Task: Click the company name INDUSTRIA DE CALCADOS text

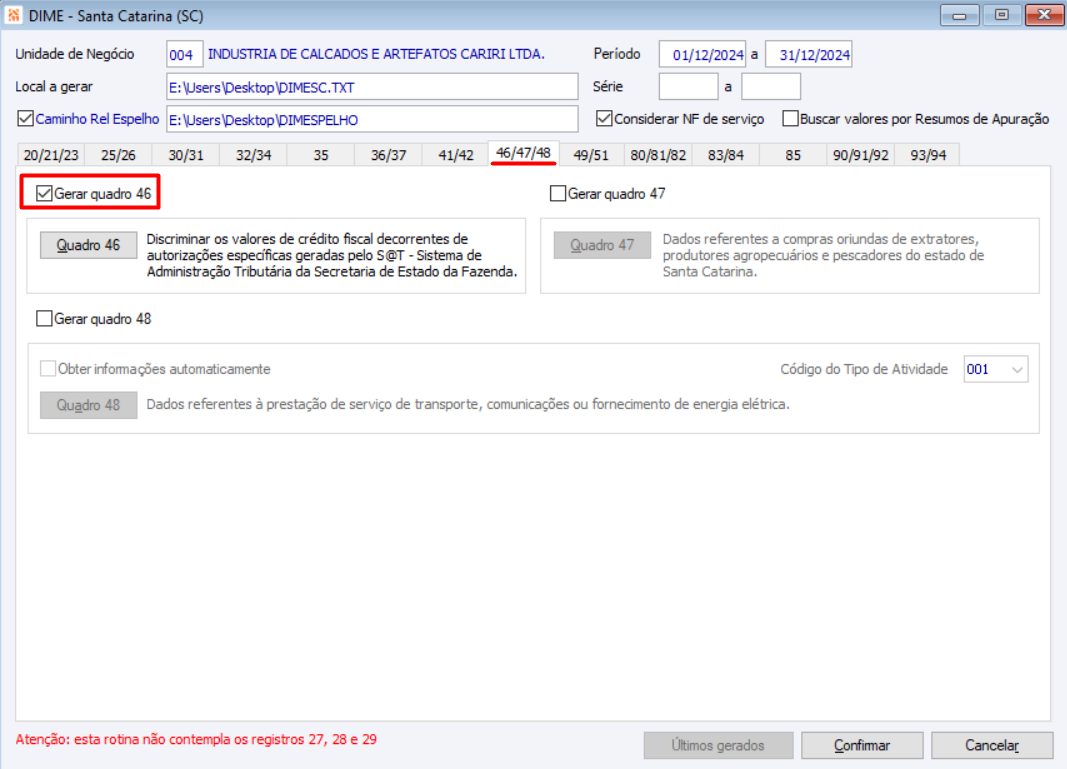Action: click(376, 54)
